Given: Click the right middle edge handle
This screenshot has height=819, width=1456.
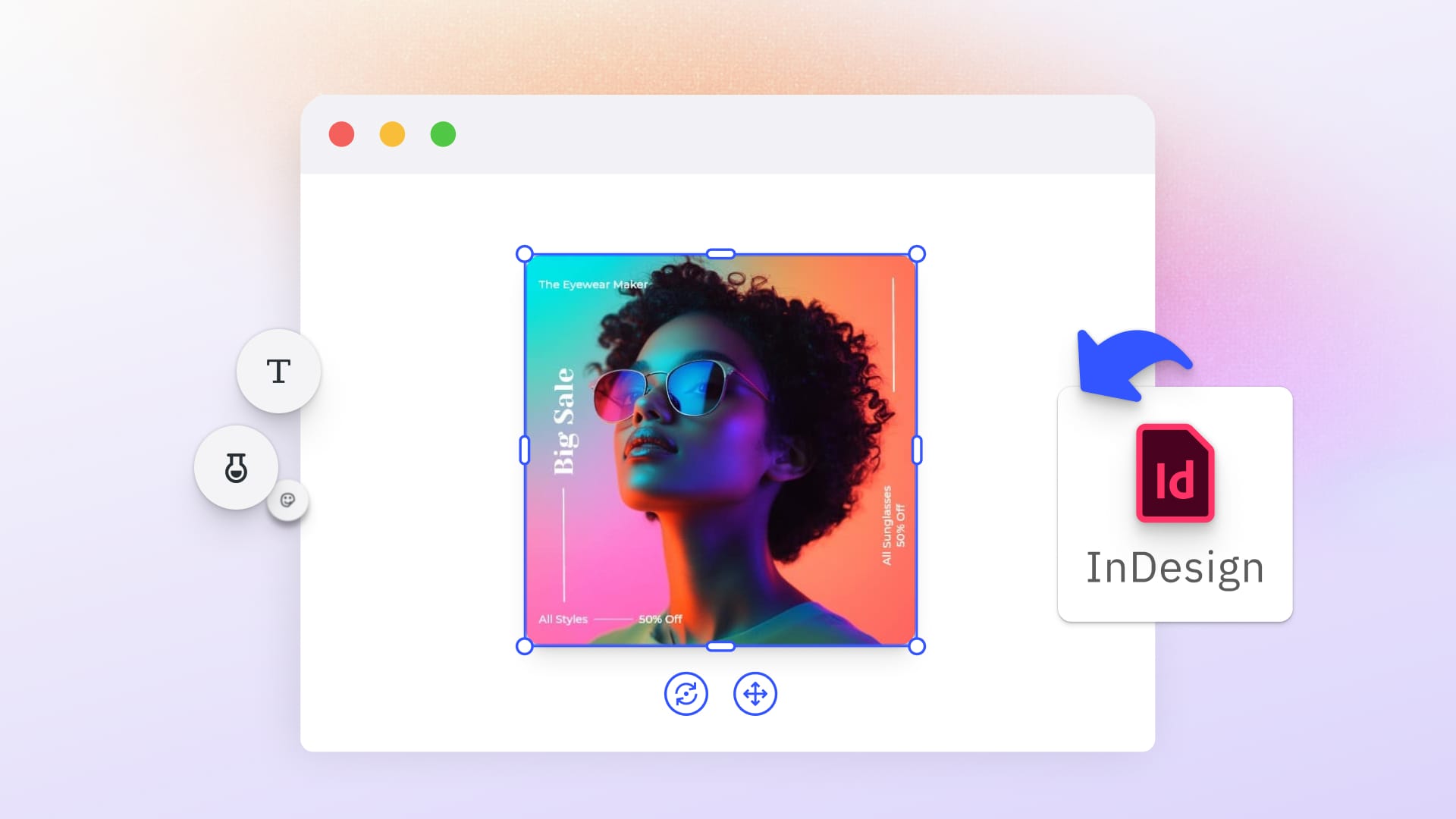Looking at the screenshot, I should click(917, 450).
